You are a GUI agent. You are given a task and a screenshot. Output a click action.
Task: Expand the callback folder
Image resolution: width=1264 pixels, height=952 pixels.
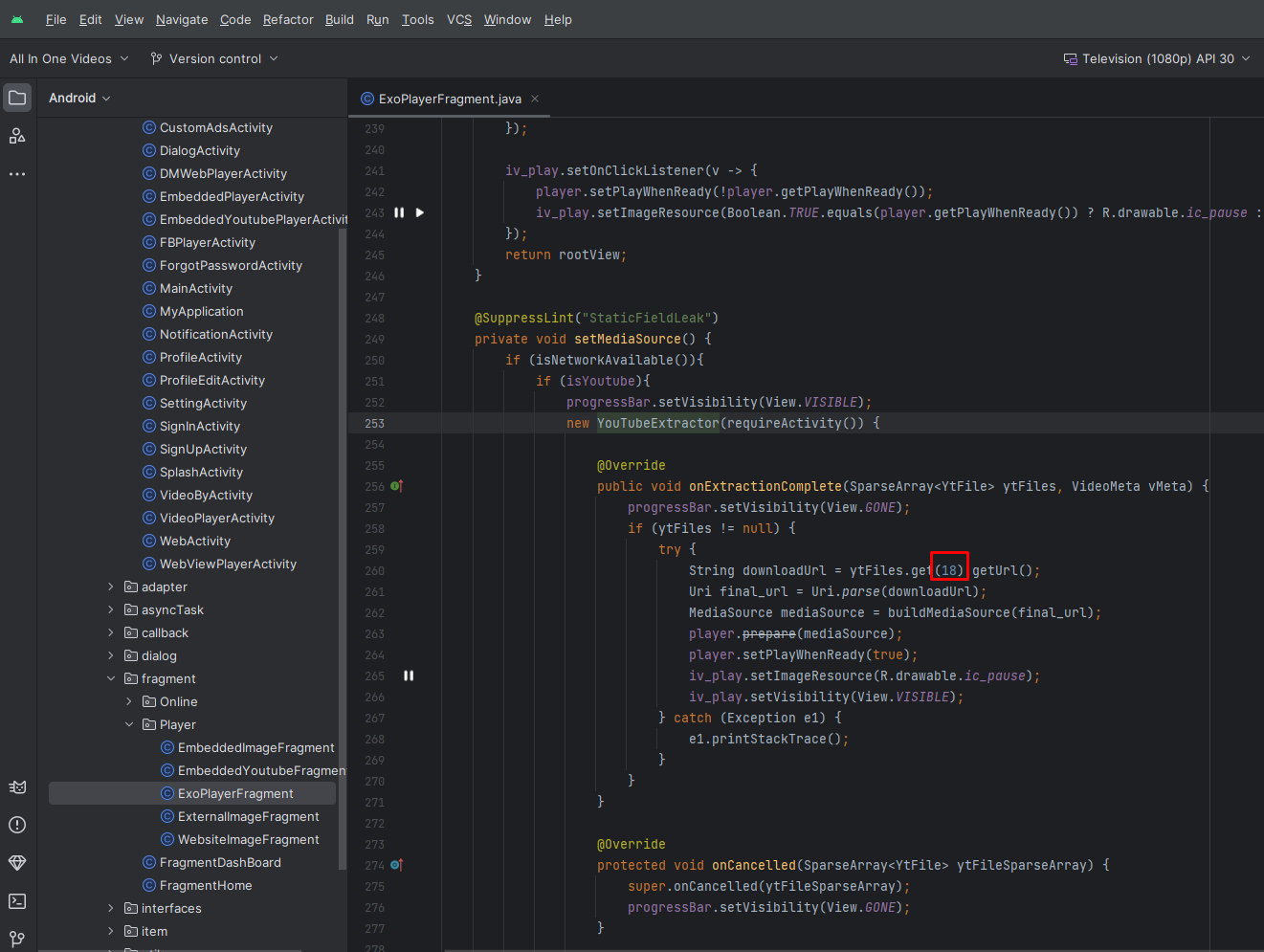coord(111,632)
